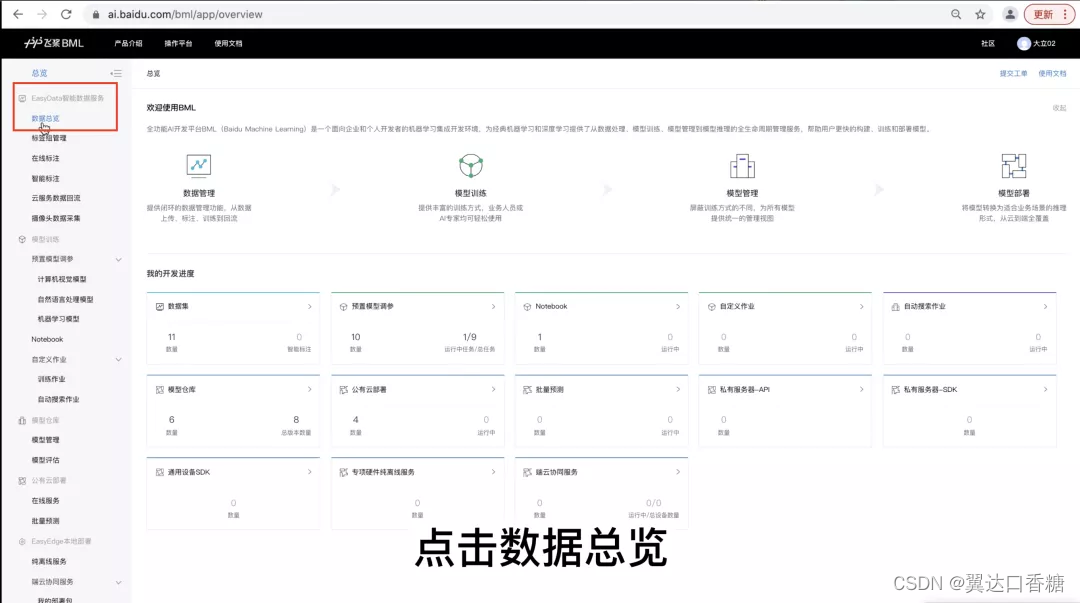Open 在线标注 in the sidebar

pyautogui.click(x=45, y=159)
